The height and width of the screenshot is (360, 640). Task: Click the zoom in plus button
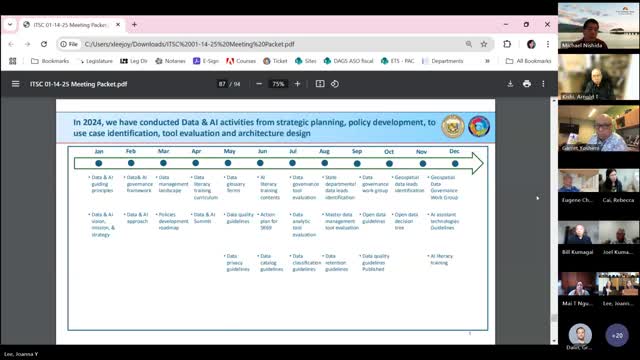298,84
